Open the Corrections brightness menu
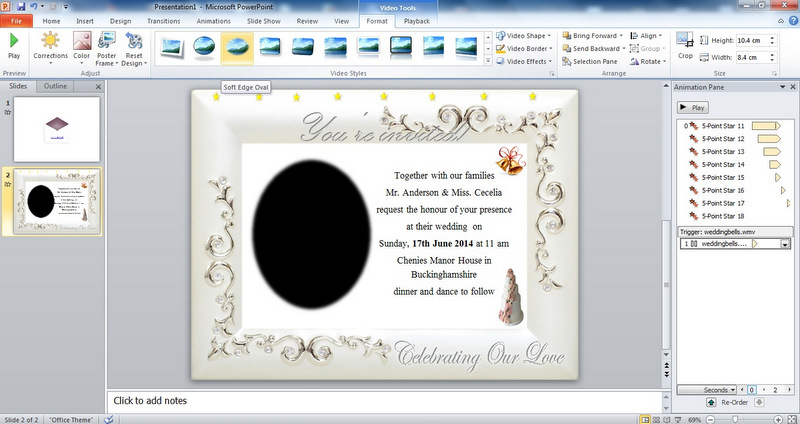 pyautogui.click(x=50, y=47)
